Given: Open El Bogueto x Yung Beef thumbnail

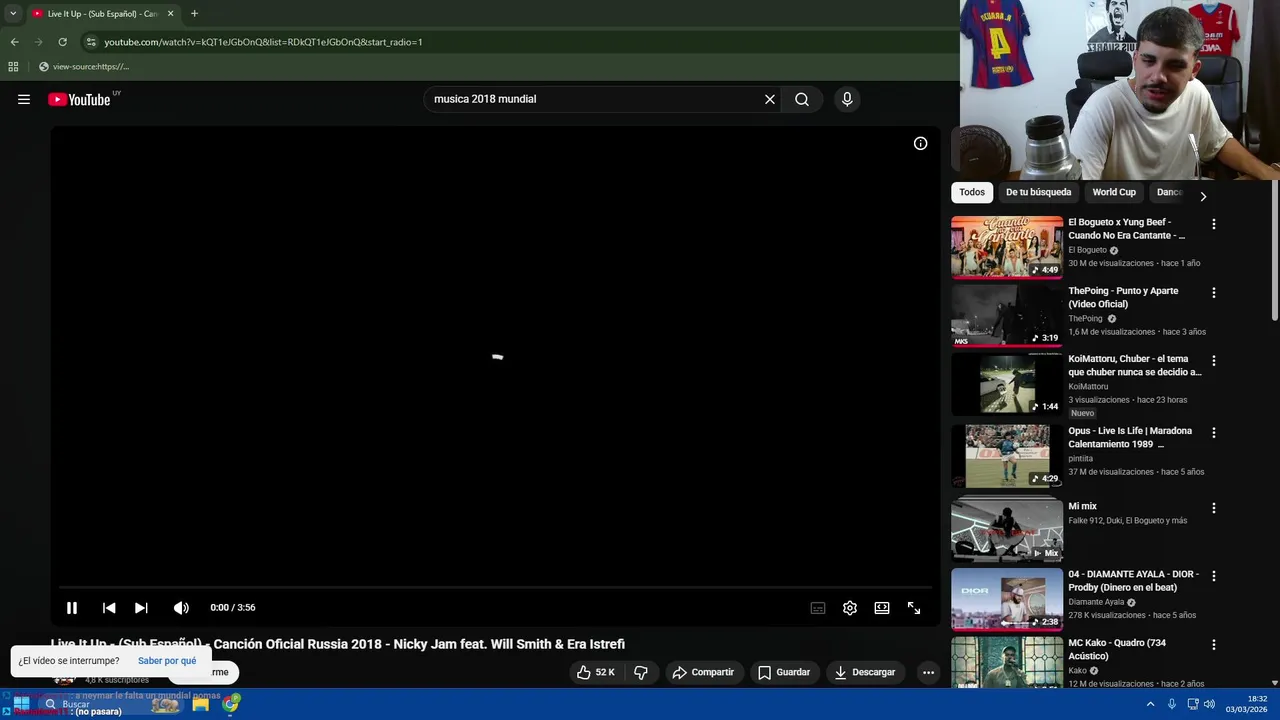Looking at the screenshot, I should pos(1007,247).
